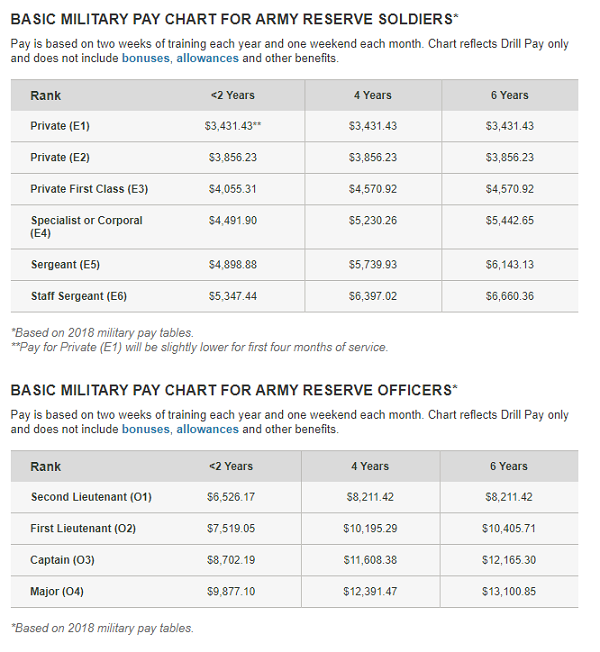This screenshot has width=600, height=652.
Task: Click Captain (O3) pay under 2 years
Action: (x=232, y=560)
